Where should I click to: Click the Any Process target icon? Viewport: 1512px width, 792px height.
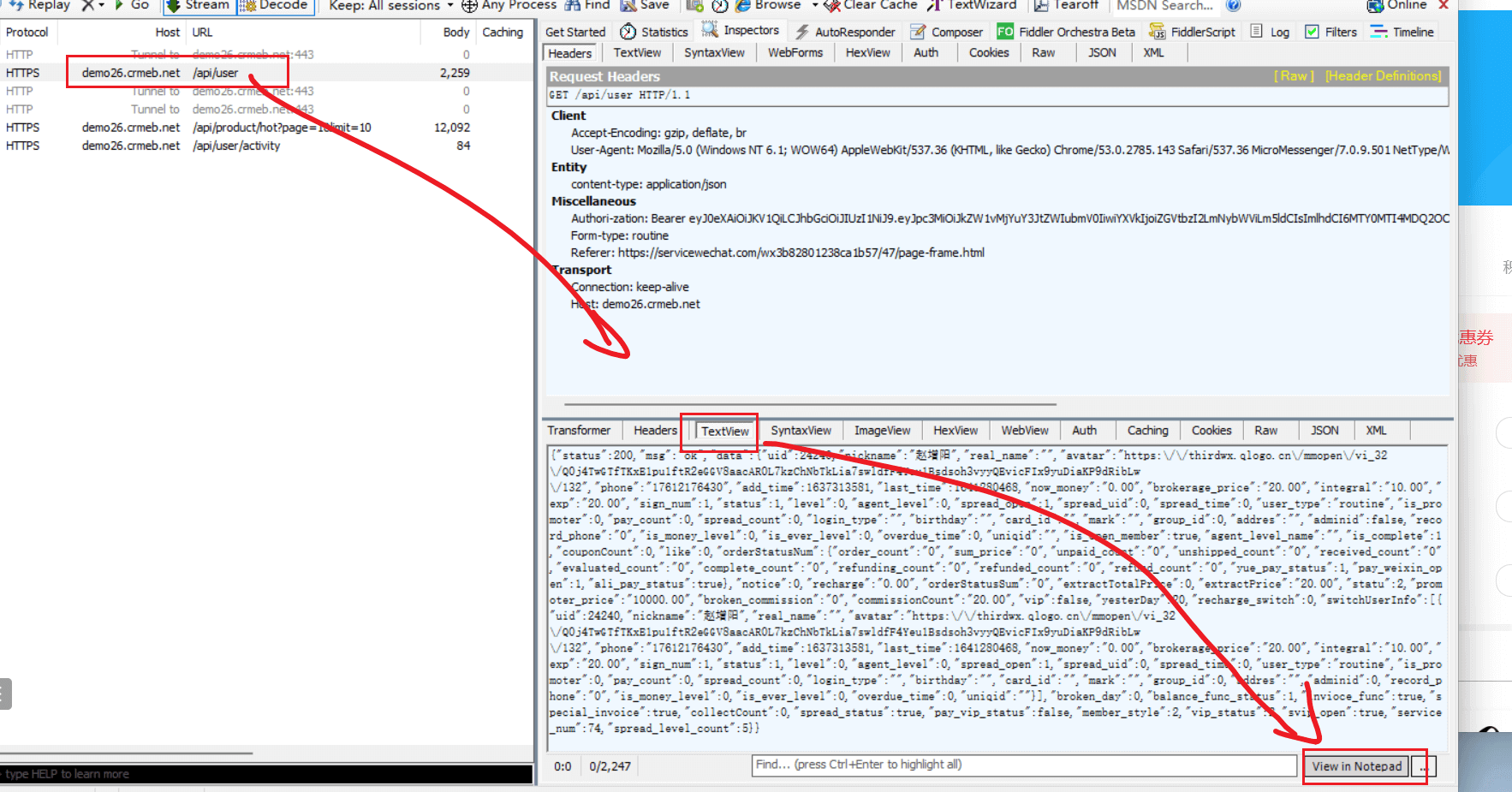tap(469, 6)
